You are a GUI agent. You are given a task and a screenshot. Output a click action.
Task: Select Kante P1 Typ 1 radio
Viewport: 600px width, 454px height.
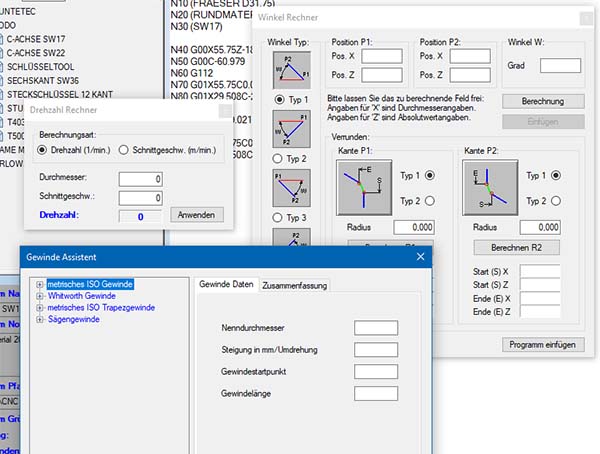(x=430, y=175)
